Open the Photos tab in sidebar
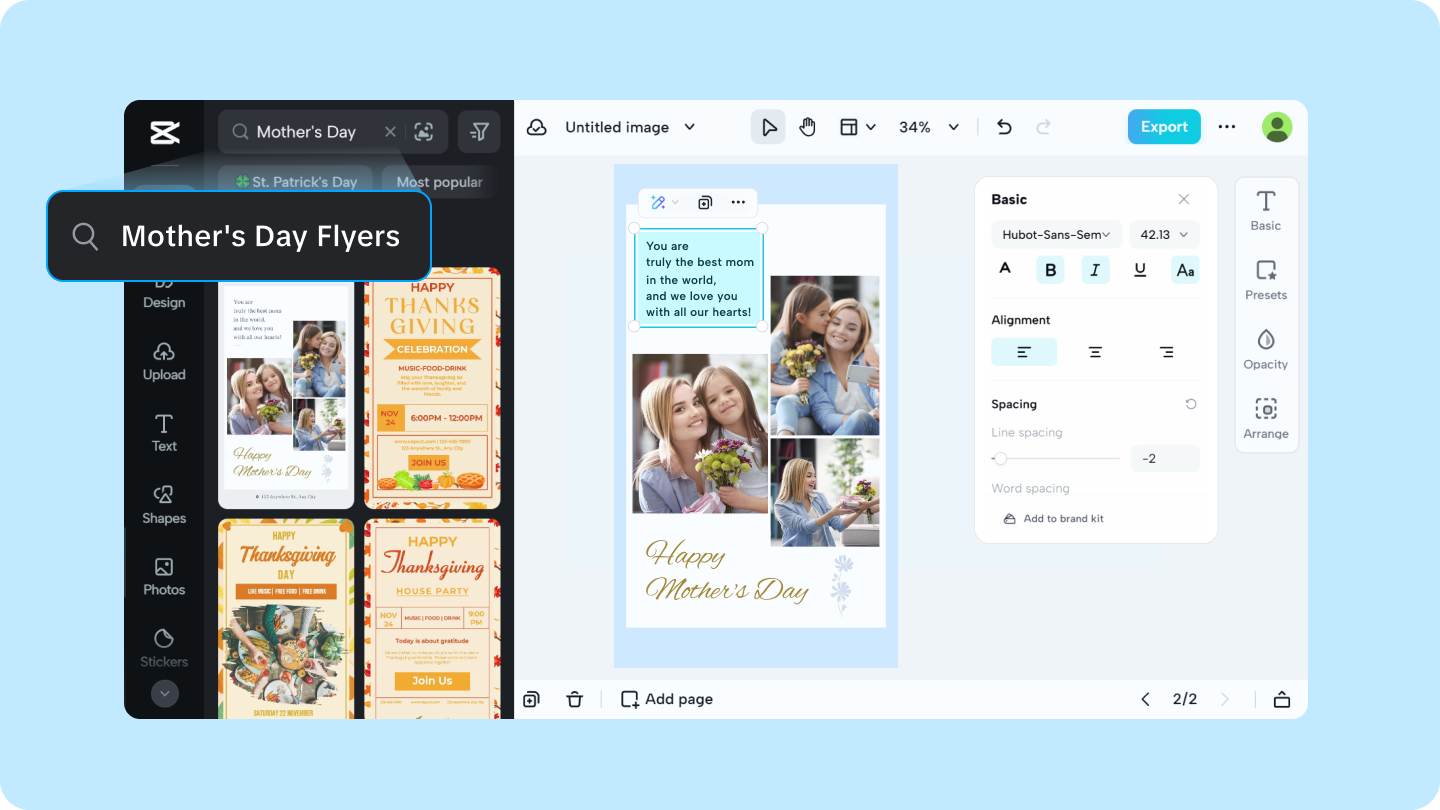Image resolution: width=1440 pixels, height=810 pixels. pos(164,577)
